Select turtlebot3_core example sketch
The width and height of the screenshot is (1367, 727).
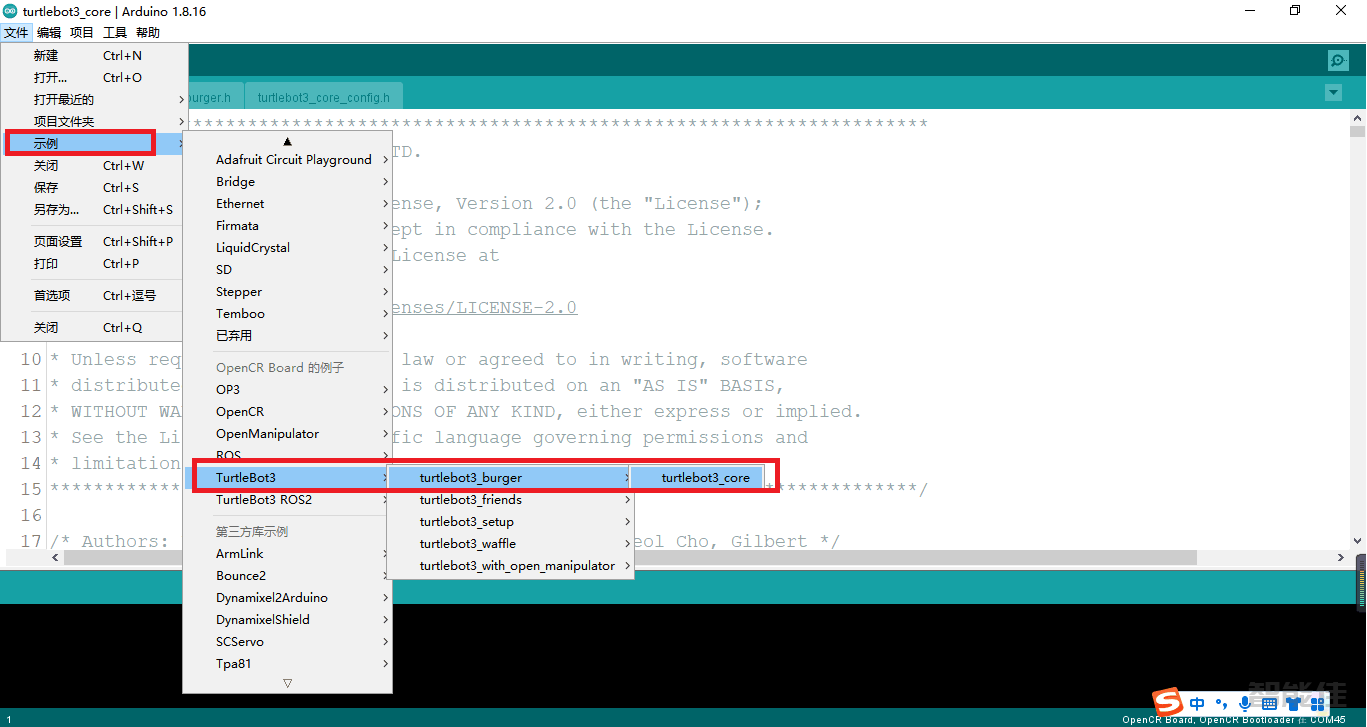click(x=705, y=478)
